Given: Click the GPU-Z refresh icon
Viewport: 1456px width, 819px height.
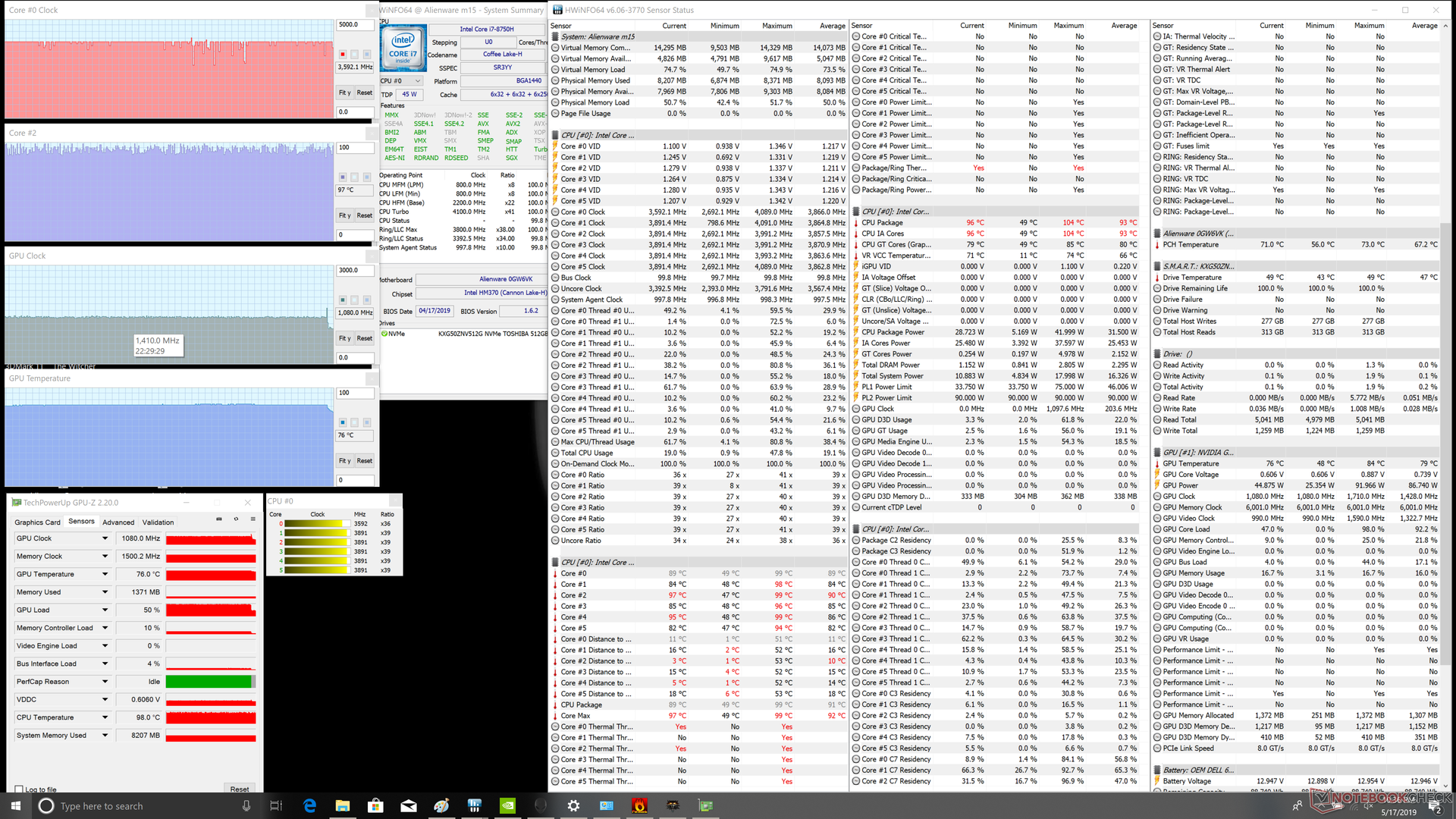Looking at the screenshot, I should tap(236, 519).
